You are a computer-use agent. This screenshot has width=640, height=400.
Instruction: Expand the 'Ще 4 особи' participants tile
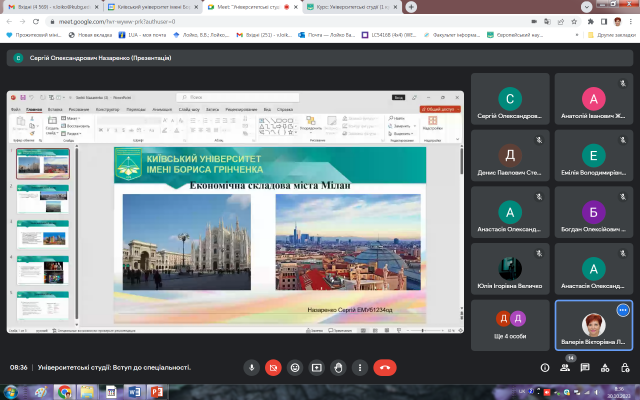[510, 324]
